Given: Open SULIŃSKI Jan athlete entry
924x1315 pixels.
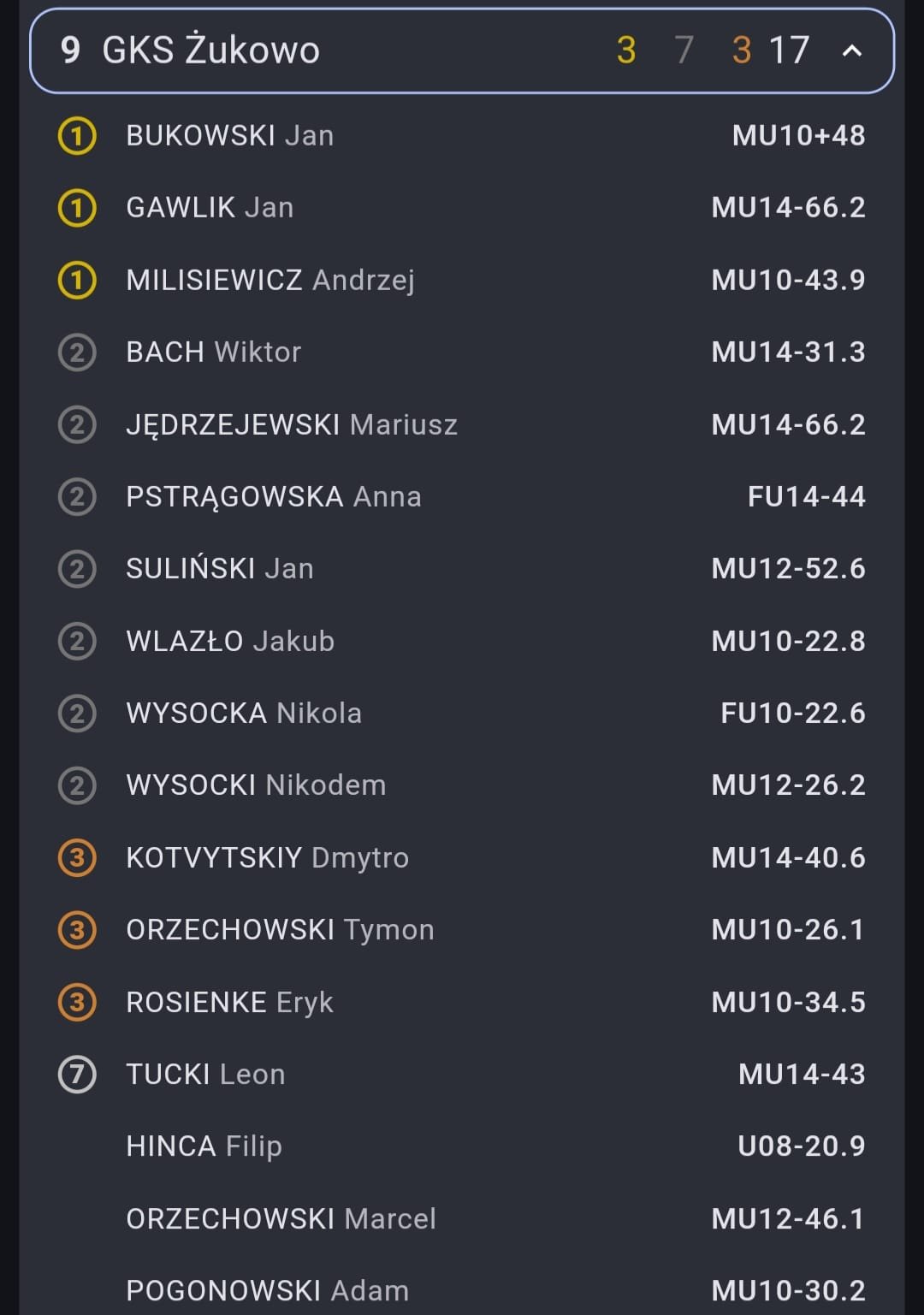Looking at the screenshot, I should coord(220,569).
